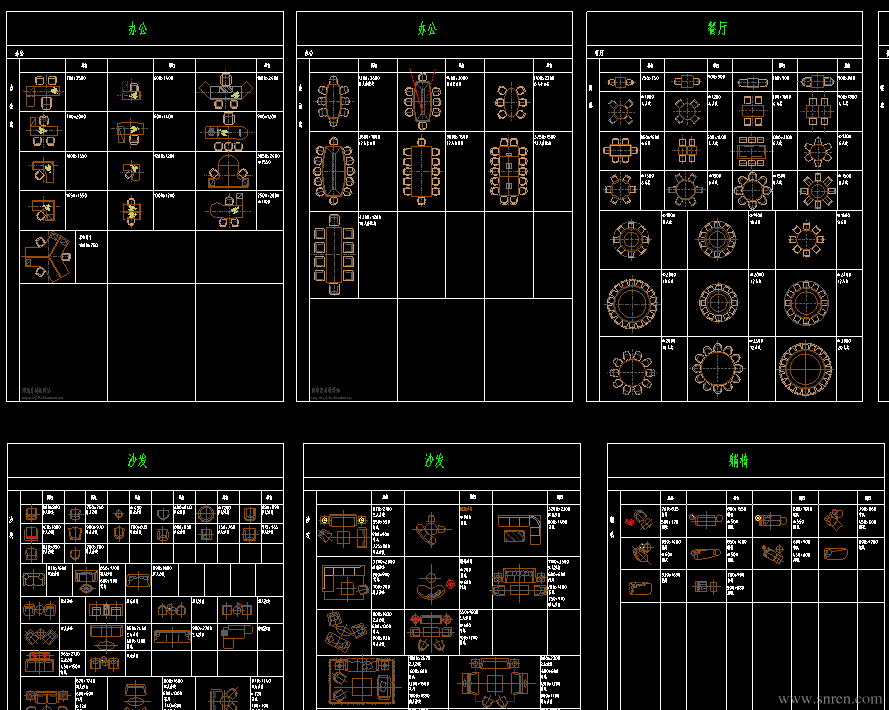The width and height of the screenshot is (889, 710).
Task: Pick the semicircular executive desk block
Action: coord(228,171)
